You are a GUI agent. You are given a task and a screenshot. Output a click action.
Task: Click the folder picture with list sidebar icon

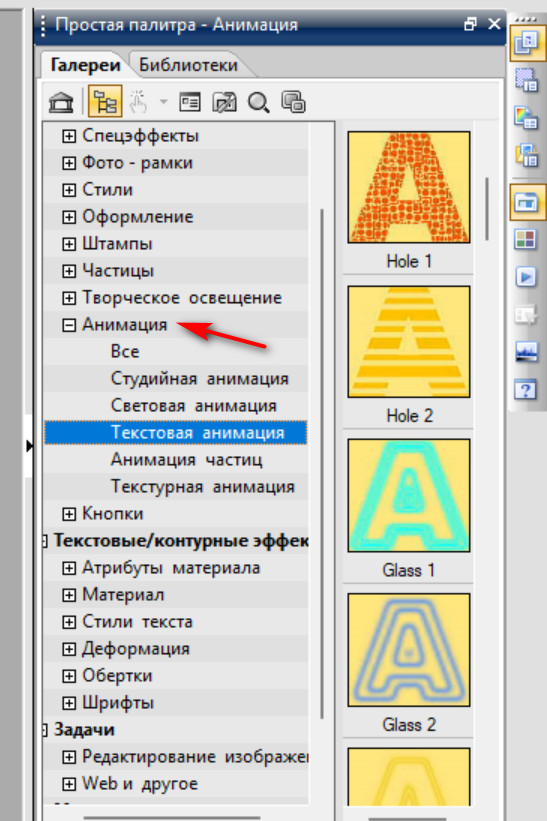[x=527, y=155]
